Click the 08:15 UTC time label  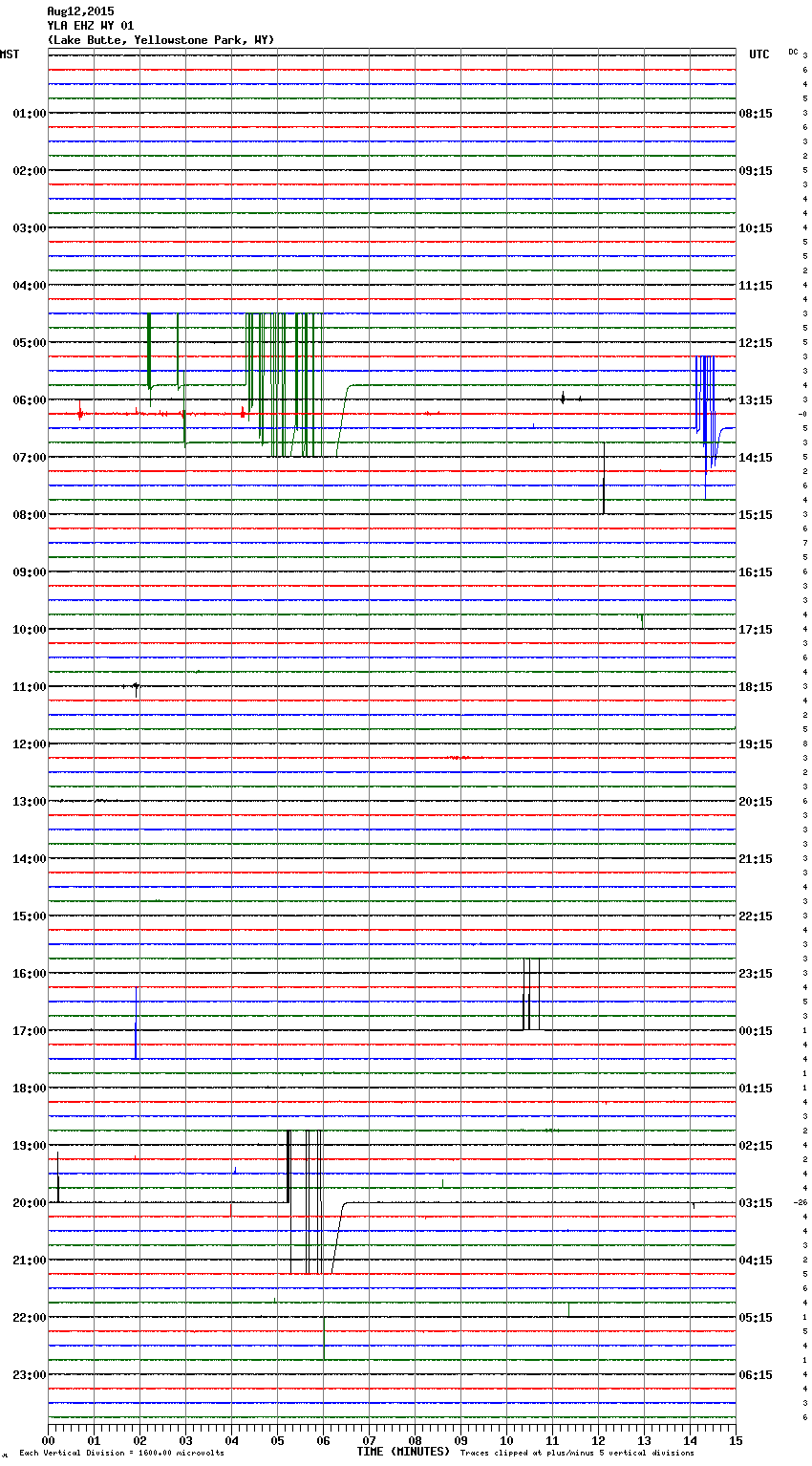tap(756, 114)
